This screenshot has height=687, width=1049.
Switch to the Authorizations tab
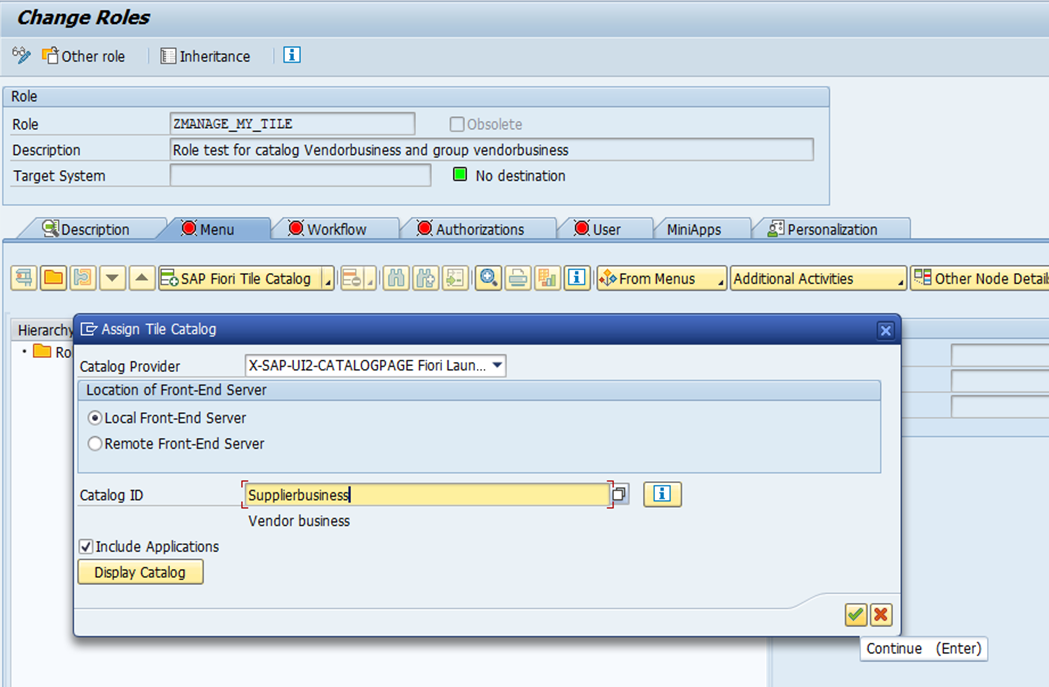[480, 228]
